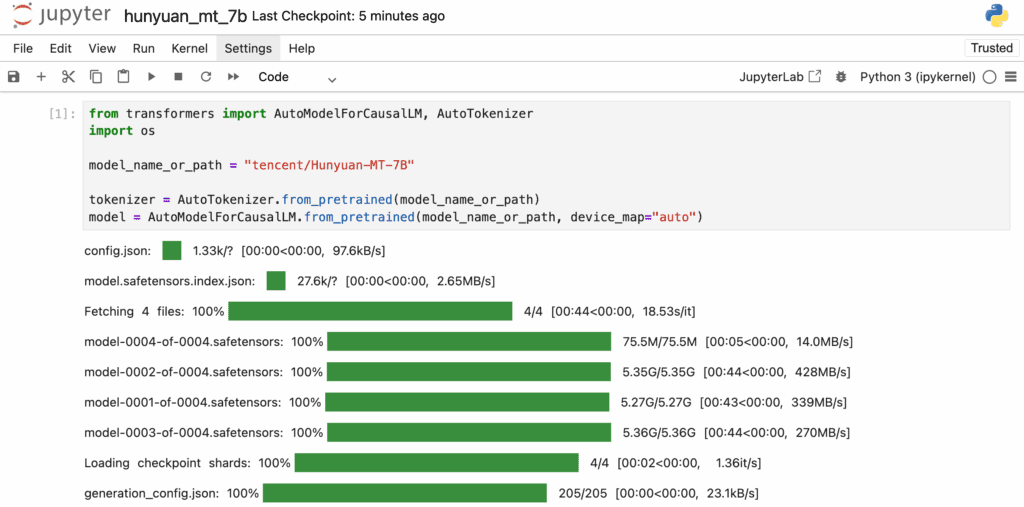The width and height of the screenshot is (1024, 507).
Task: Open the cell type Code dropdown
Action: point(297,77)
